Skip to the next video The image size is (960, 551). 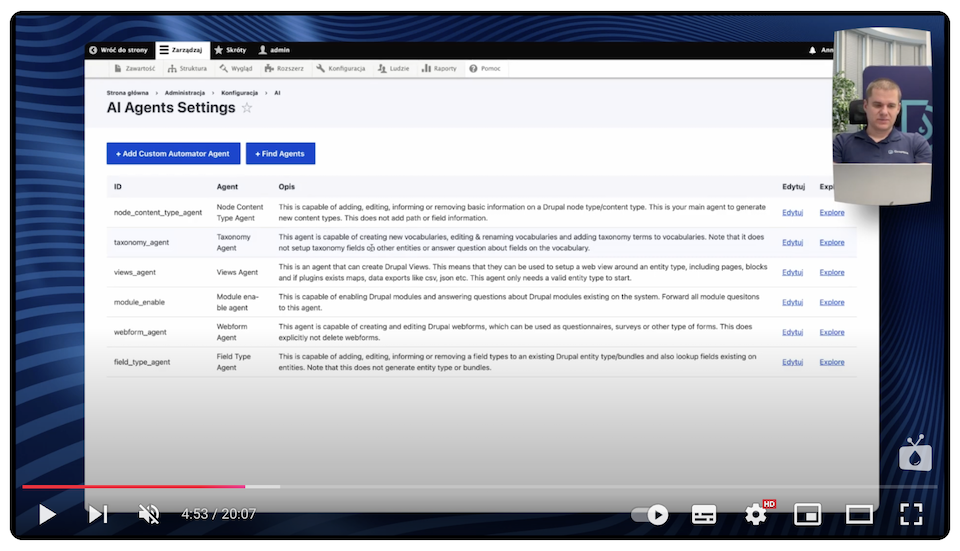[x=98, y=514]
